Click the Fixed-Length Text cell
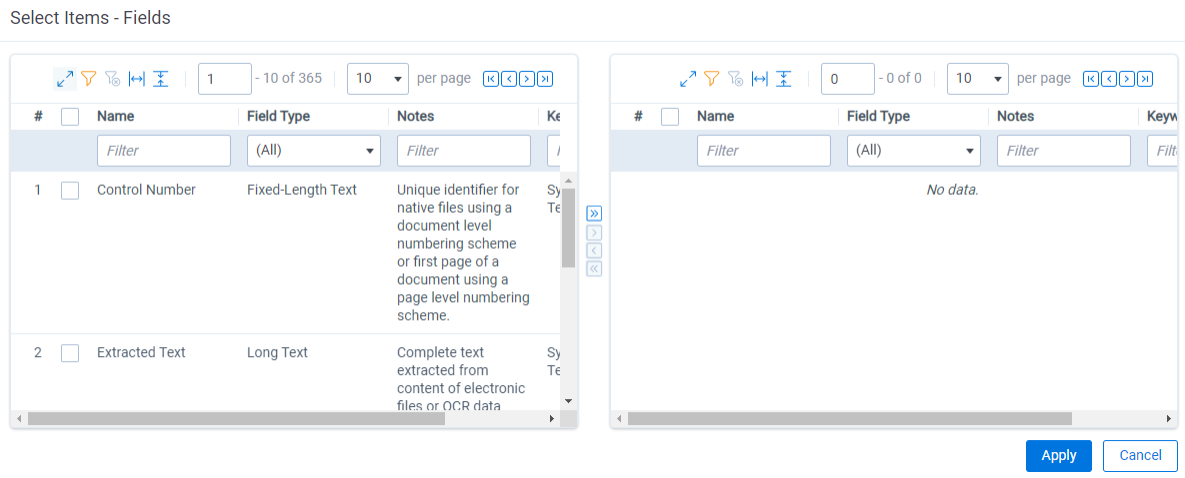1185x478 pixels. point(302,190)
